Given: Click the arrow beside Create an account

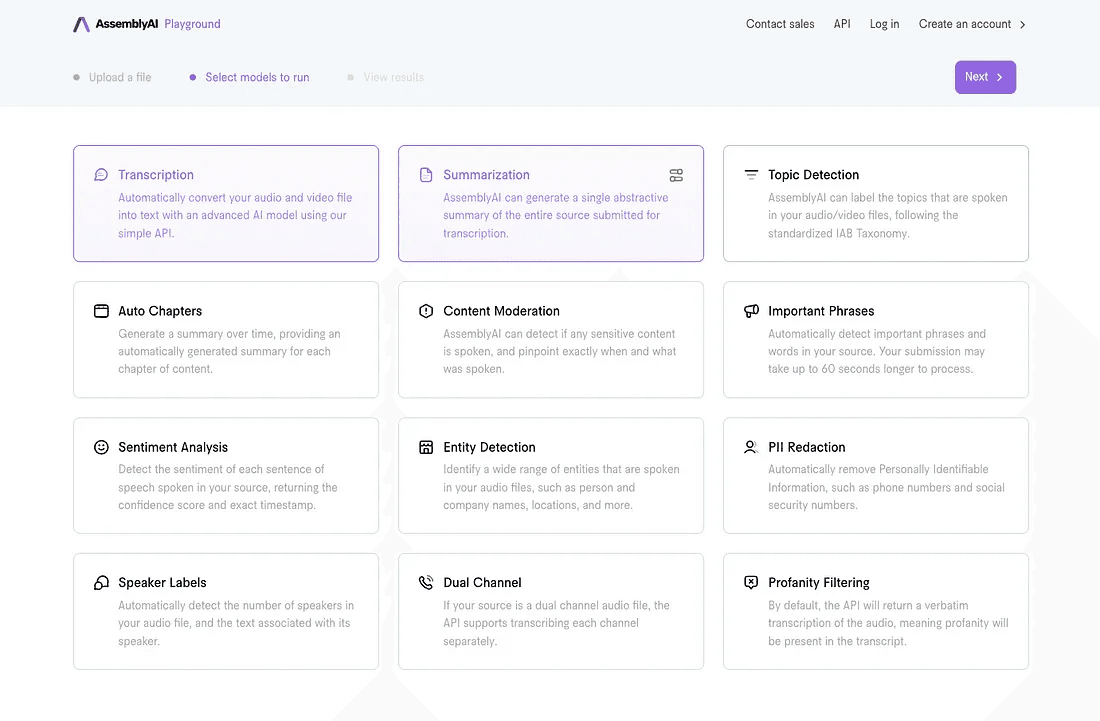Looking at the screenshot, I should coord(1023,25).
